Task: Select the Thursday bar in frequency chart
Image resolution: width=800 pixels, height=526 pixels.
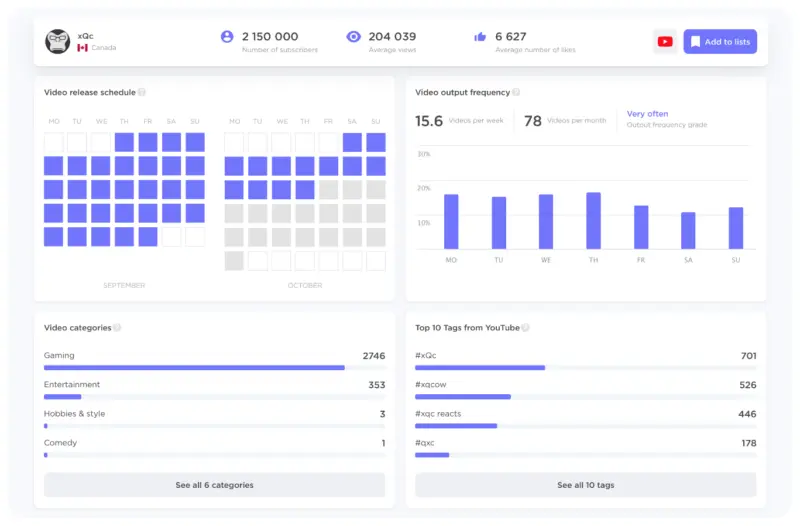Action: pos(593,221)
